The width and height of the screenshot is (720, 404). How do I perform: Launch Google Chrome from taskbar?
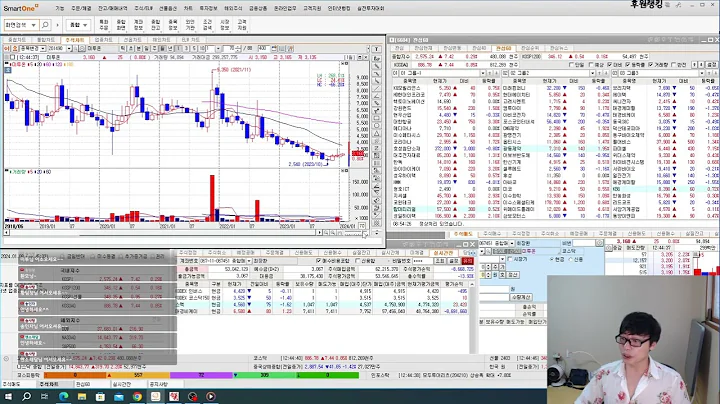(x=137, y=396)
